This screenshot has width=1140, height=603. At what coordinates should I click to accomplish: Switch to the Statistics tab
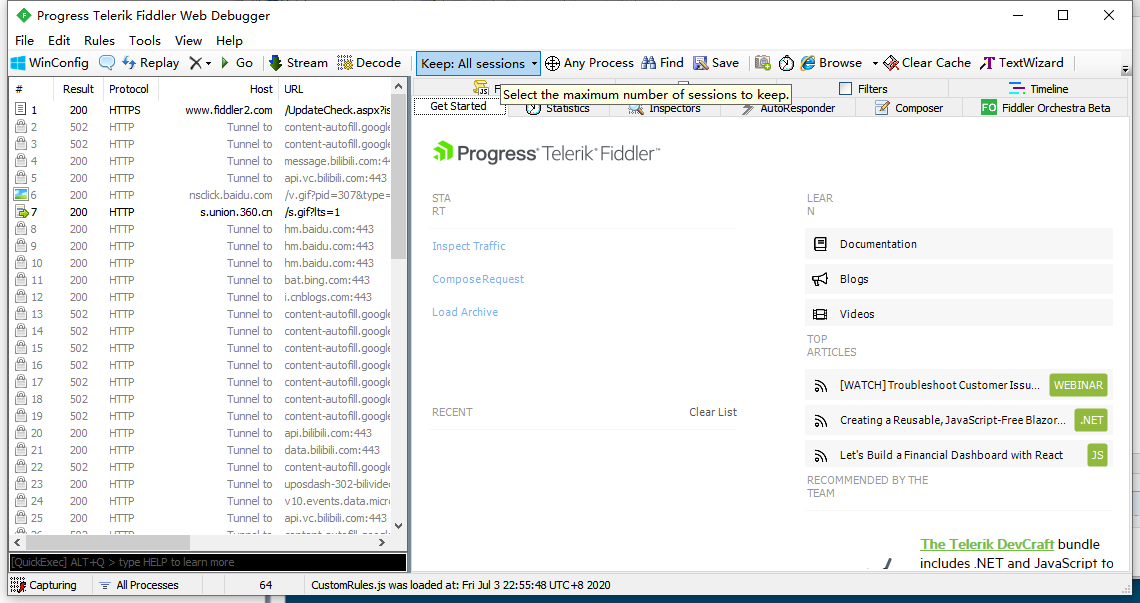pos(558,108)
